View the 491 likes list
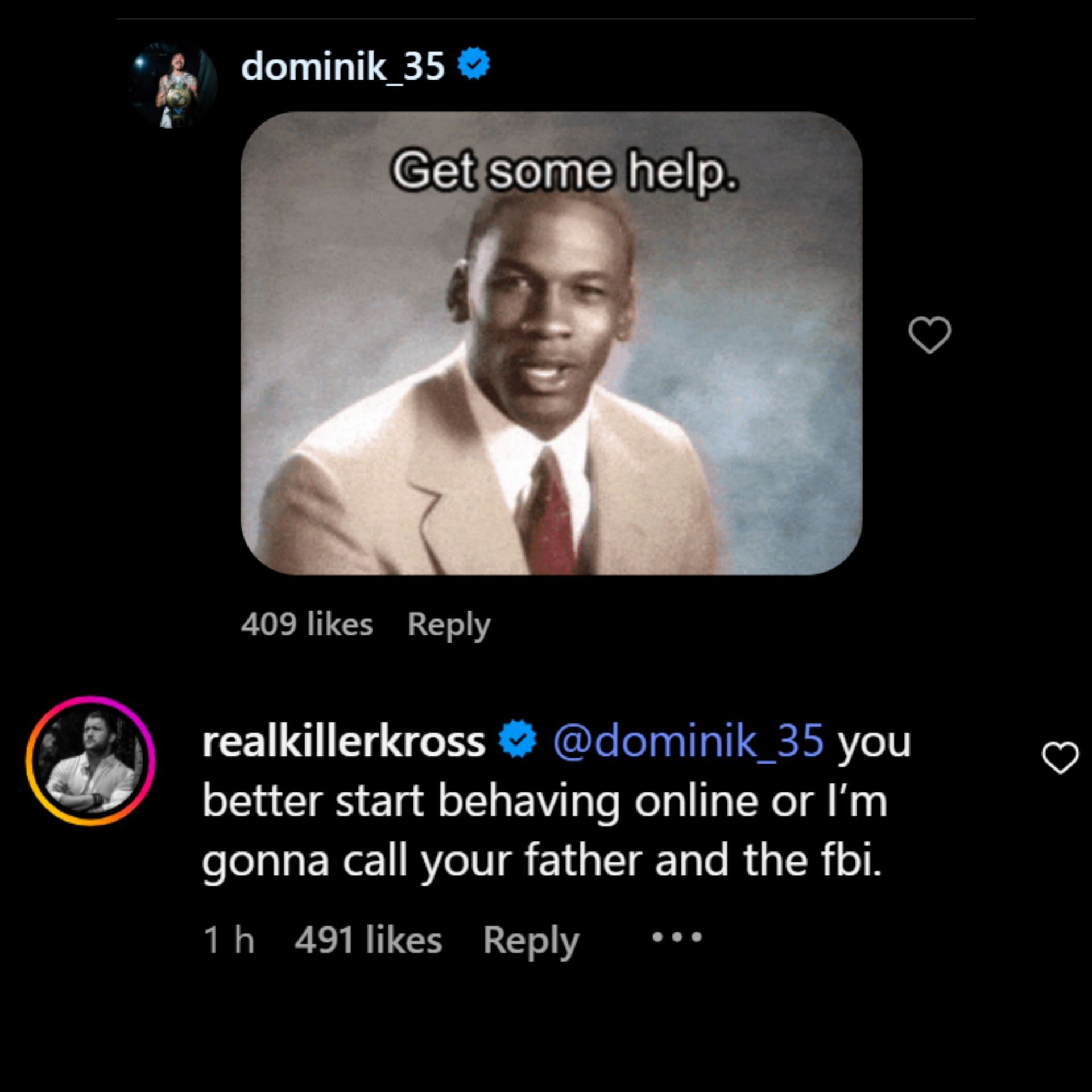This screenshot has width=1092, height=1092. (x=368, y=940)
